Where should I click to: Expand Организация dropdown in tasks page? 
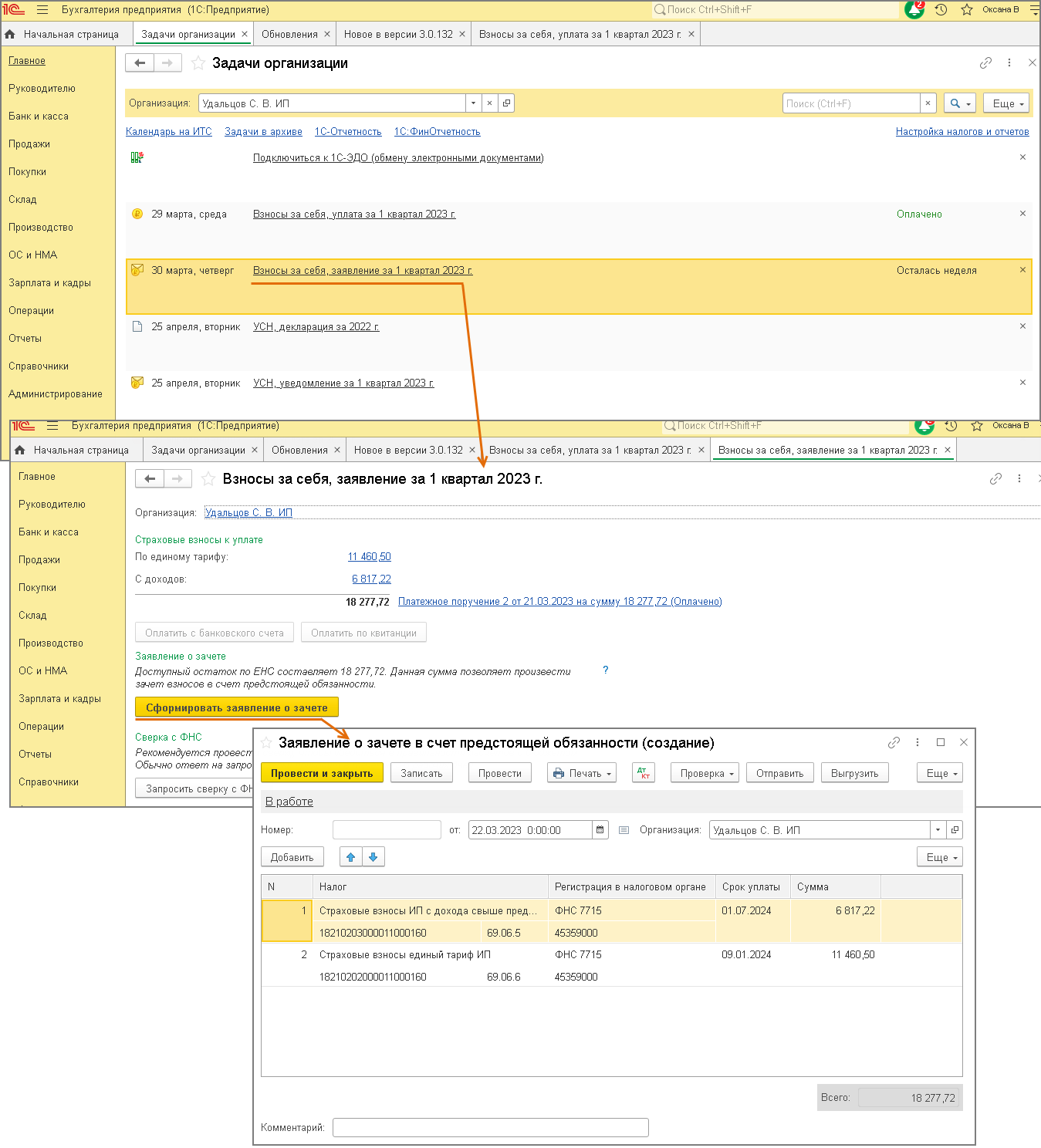point(473,103)
